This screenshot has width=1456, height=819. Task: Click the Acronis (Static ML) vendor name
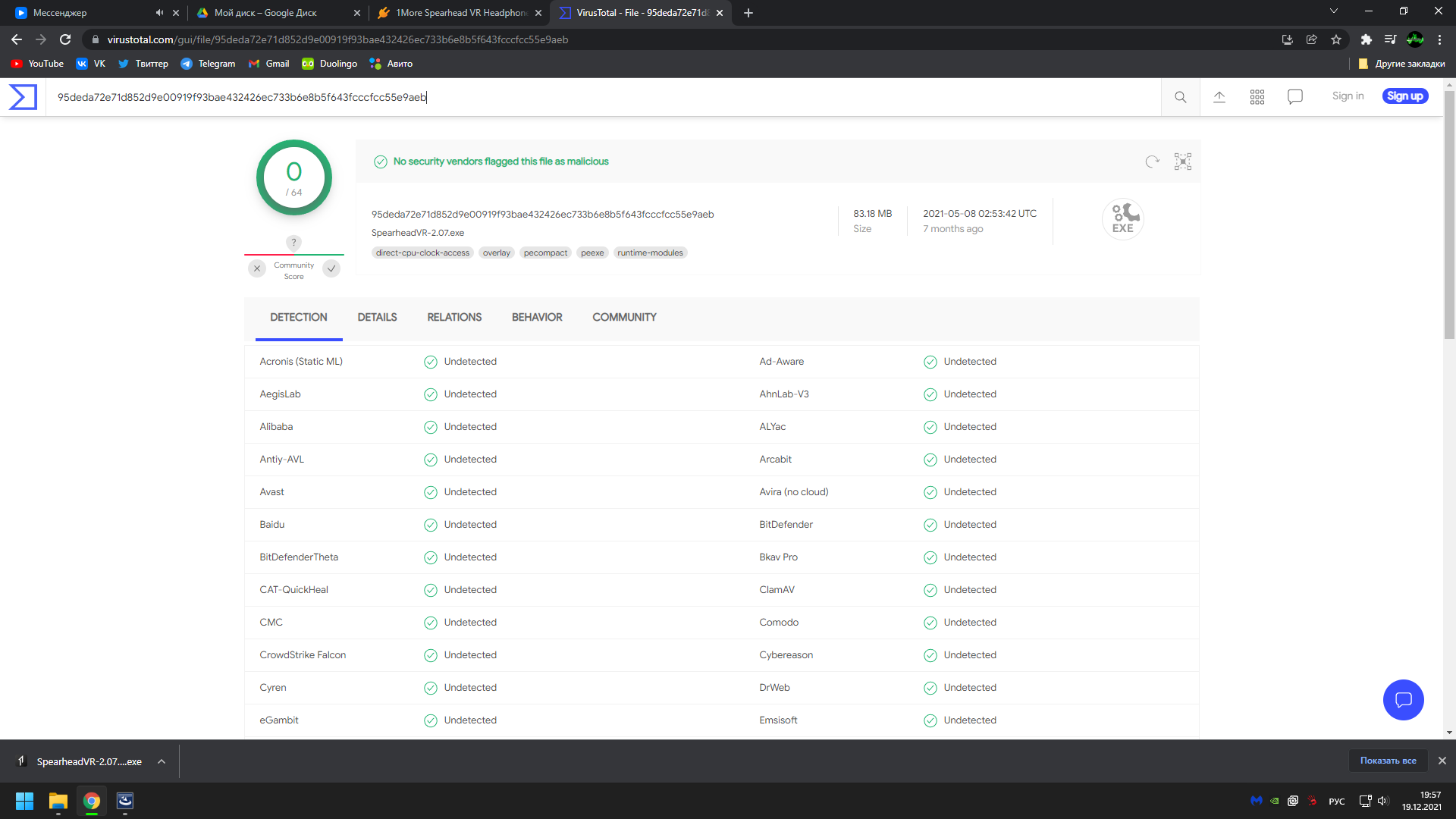301,362
